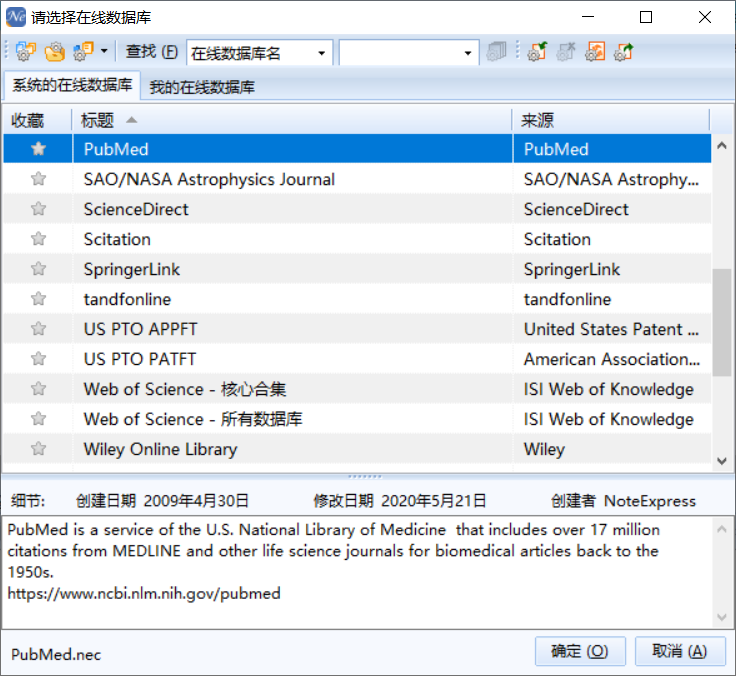
Task: Toggle favorite star for Web of Science - 所有数据库
Action: [x=38, y=419]
